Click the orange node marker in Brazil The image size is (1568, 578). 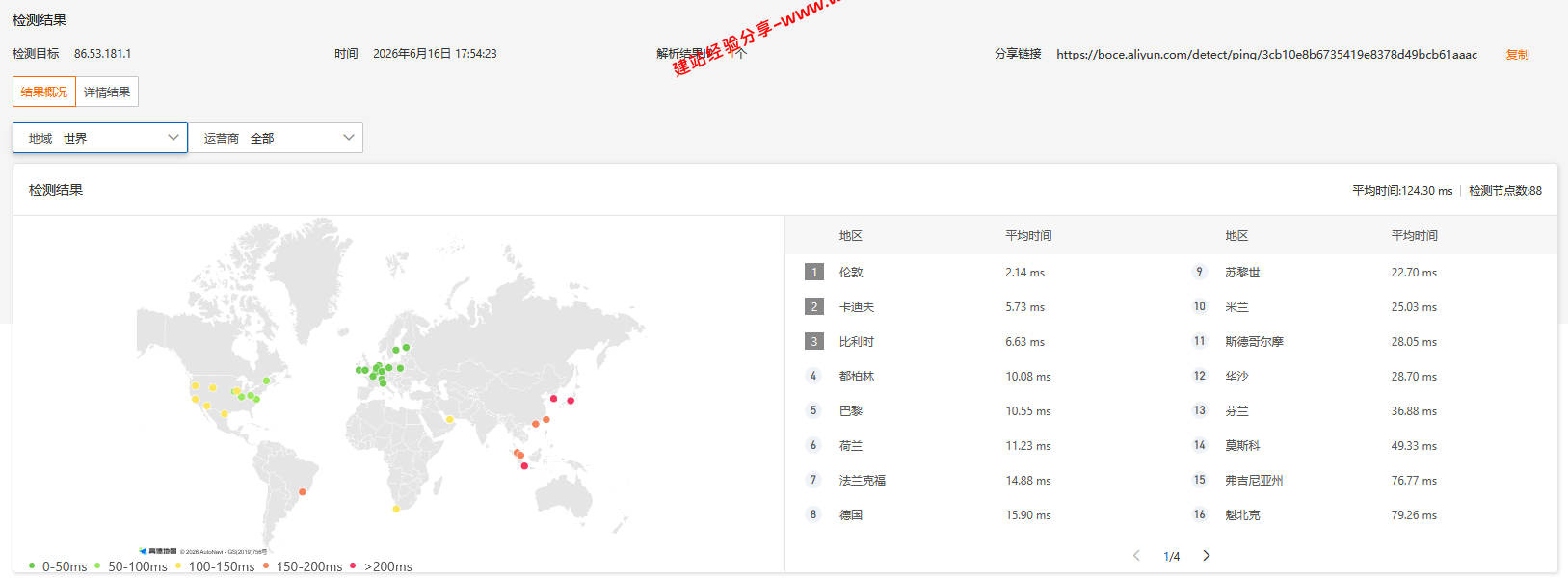tap(303, 492)
